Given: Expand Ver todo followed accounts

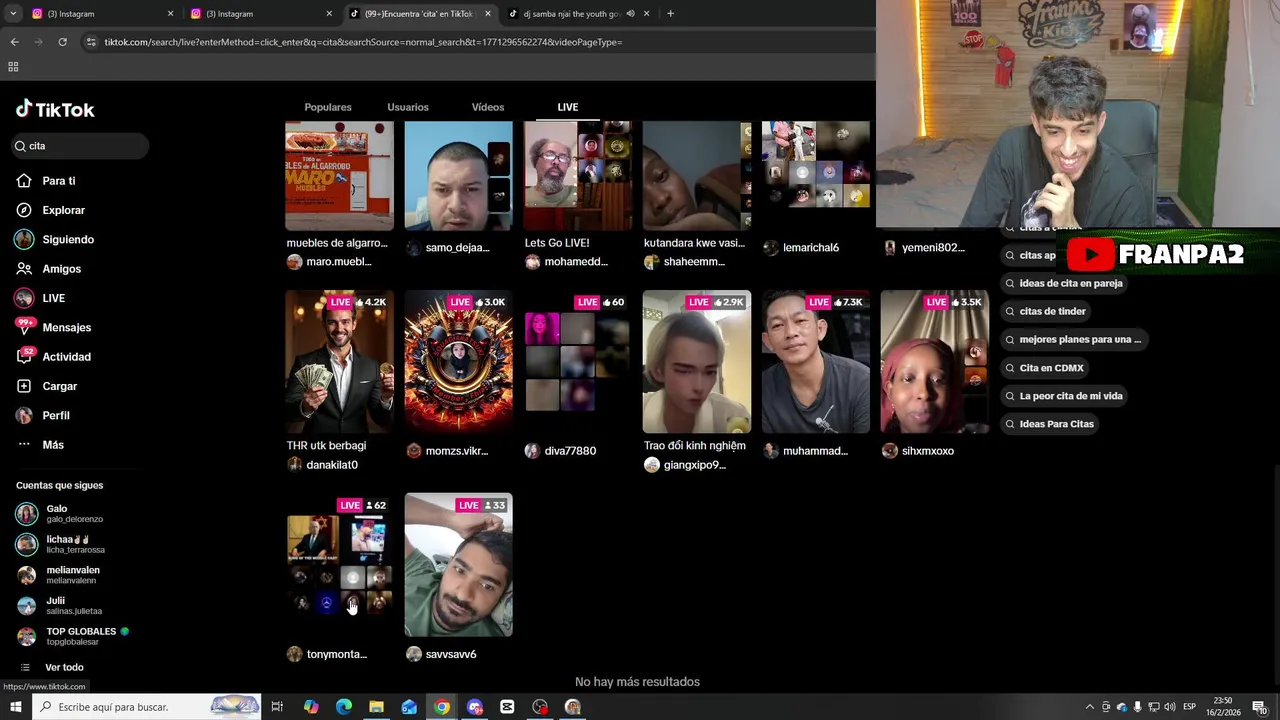Looking at the screenshot, I should pyautogui.click(x=64, y=667).
